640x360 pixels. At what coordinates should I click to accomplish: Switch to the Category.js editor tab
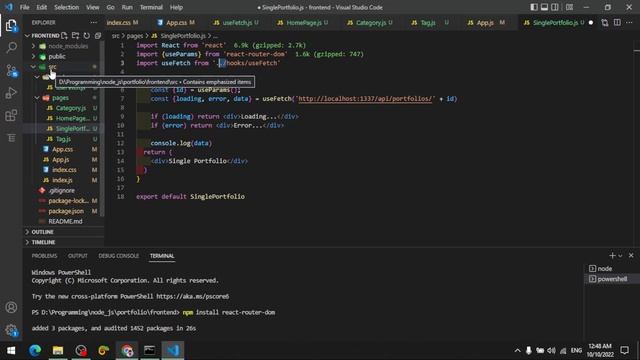coord(370,23)
